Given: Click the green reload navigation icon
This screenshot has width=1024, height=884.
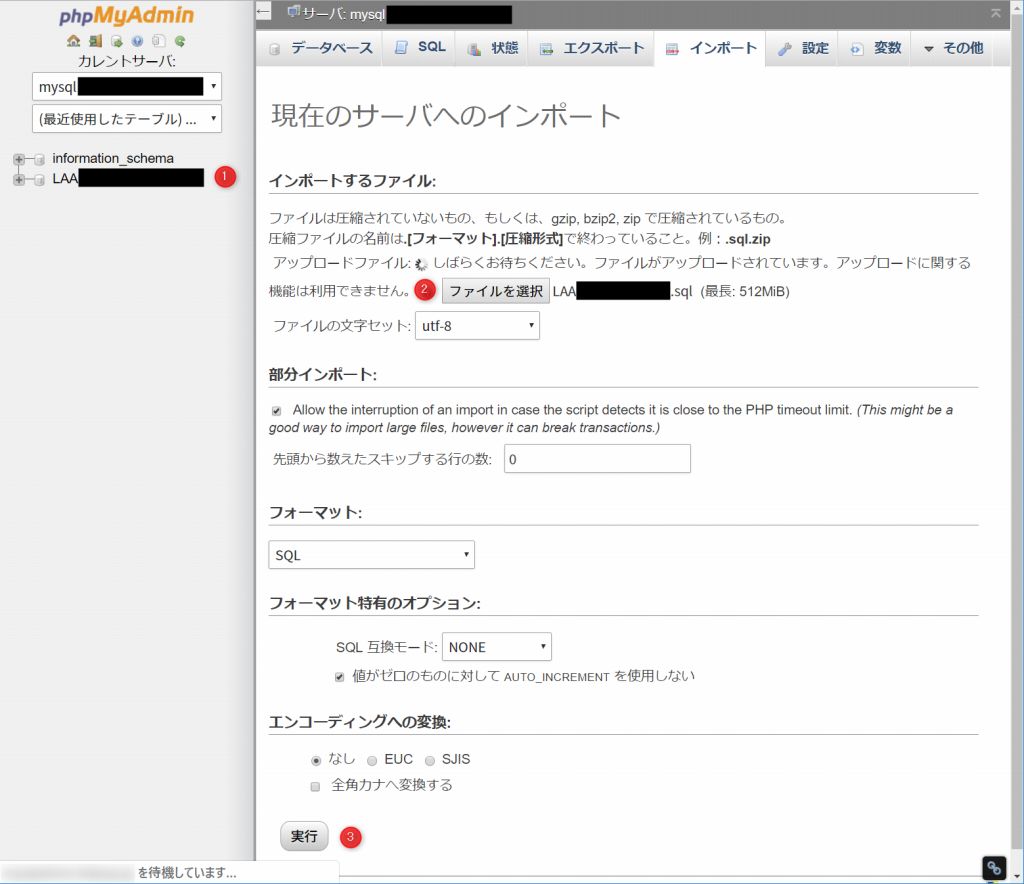Looking at the screenshot, I should [x=180, y=41].
